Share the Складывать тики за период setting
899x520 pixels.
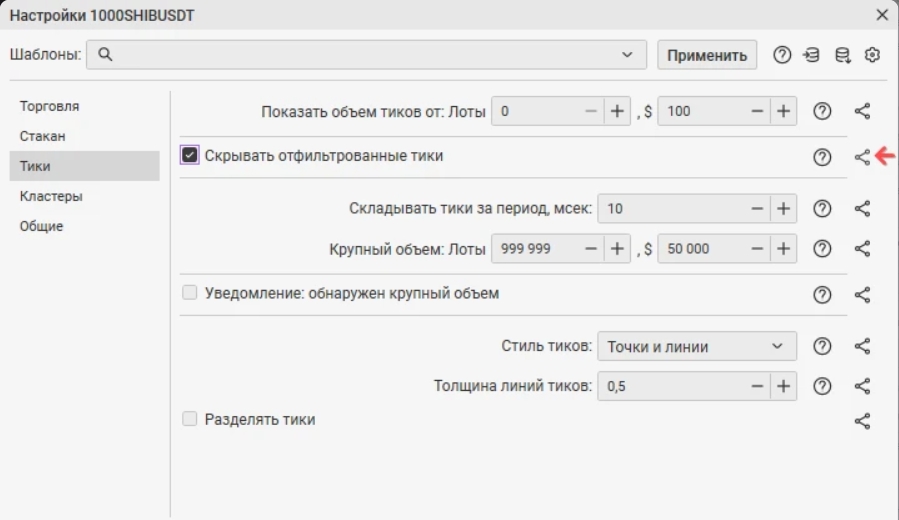[862, 209]
